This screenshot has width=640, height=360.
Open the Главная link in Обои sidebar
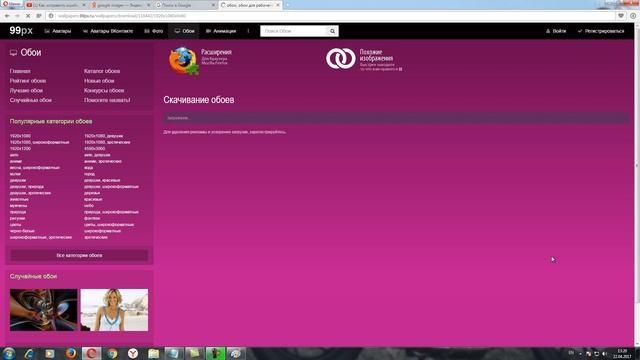20,71
